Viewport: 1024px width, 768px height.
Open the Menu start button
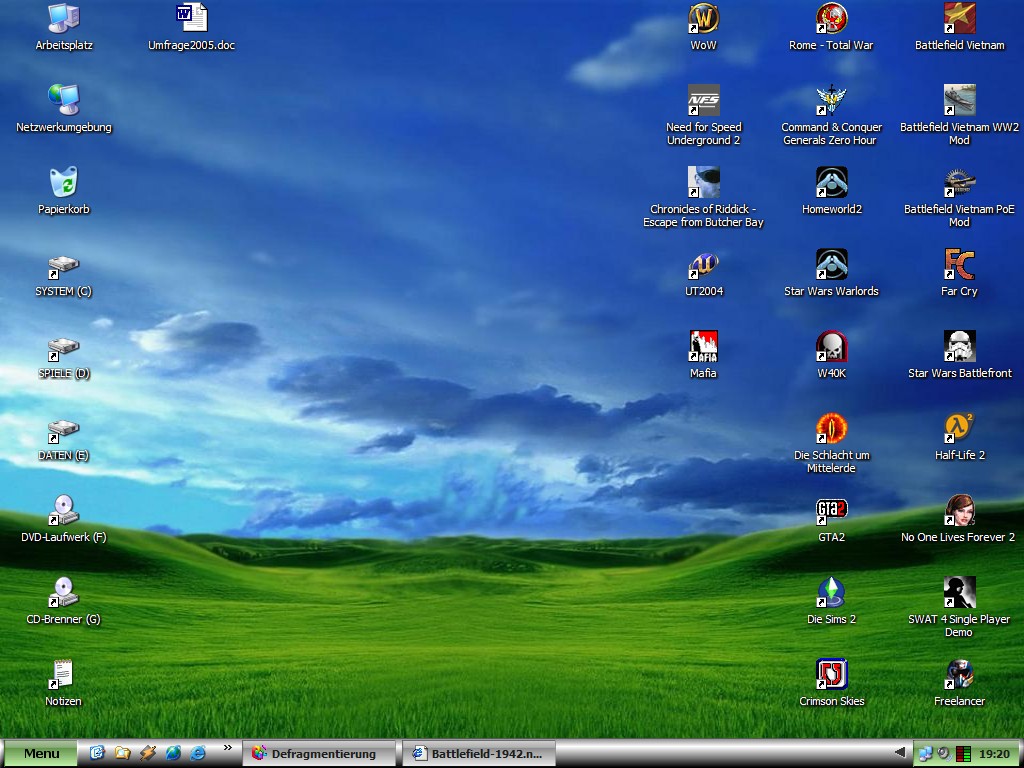(41, 753)
